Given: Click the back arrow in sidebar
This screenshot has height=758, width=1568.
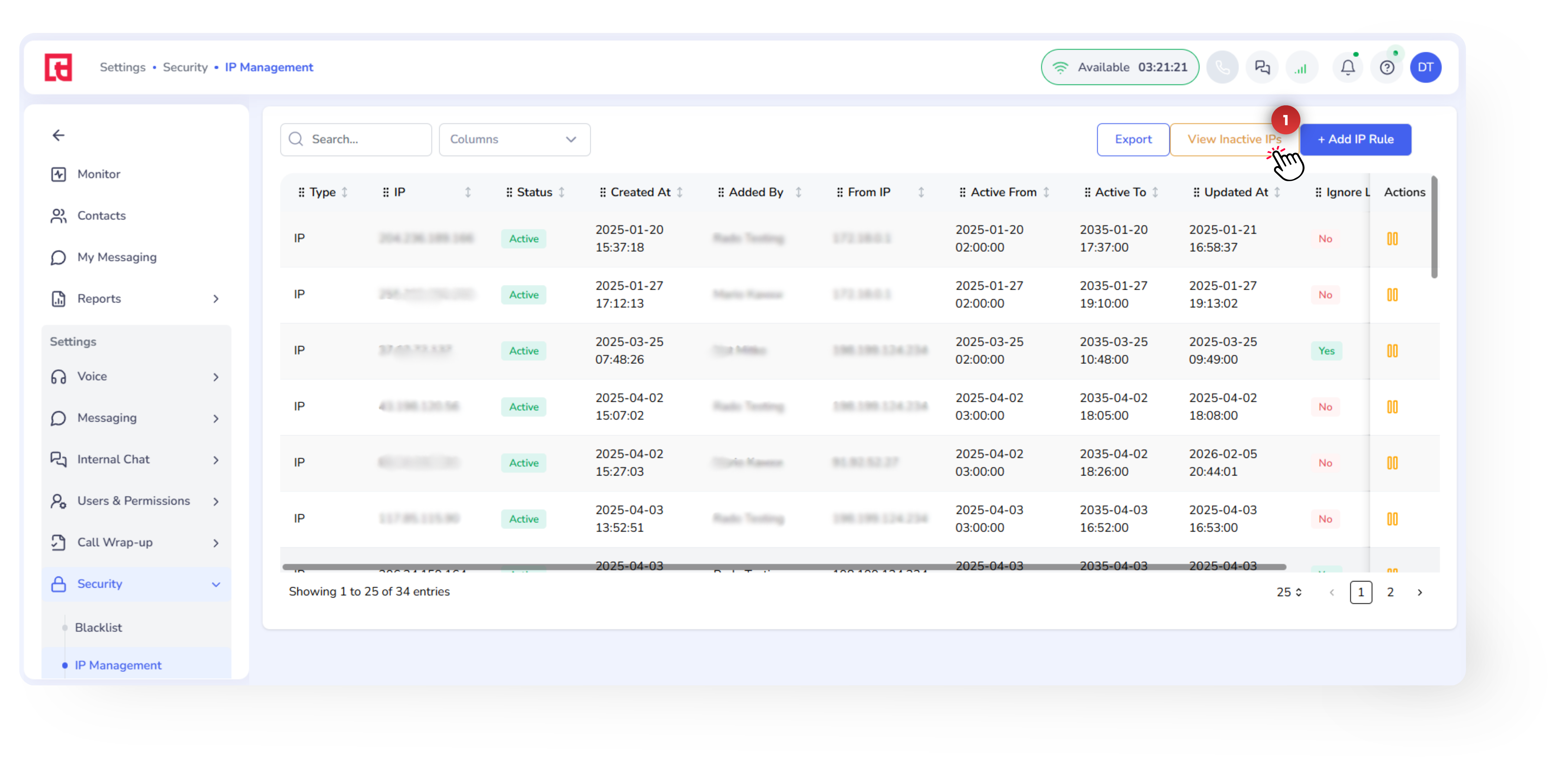Looking at the screenshot, I should [x=59, y=135].
